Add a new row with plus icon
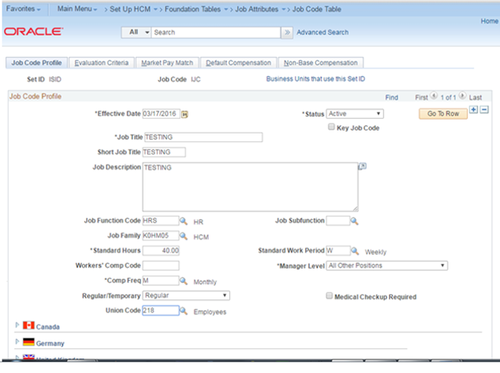 pos(473,109)
